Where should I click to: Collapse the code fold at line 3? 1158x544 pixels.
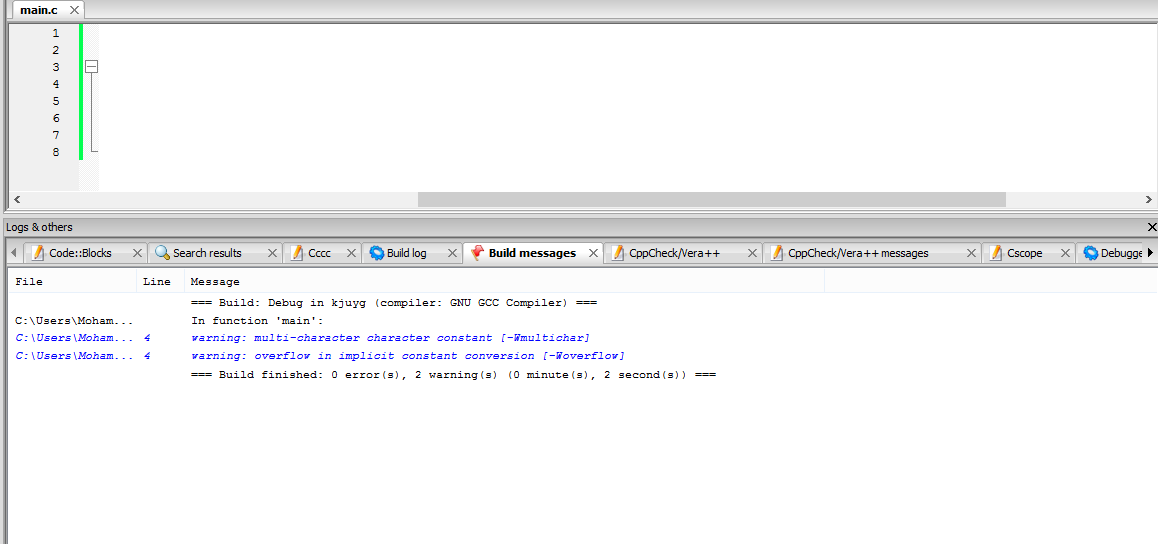tap(92, 67)
